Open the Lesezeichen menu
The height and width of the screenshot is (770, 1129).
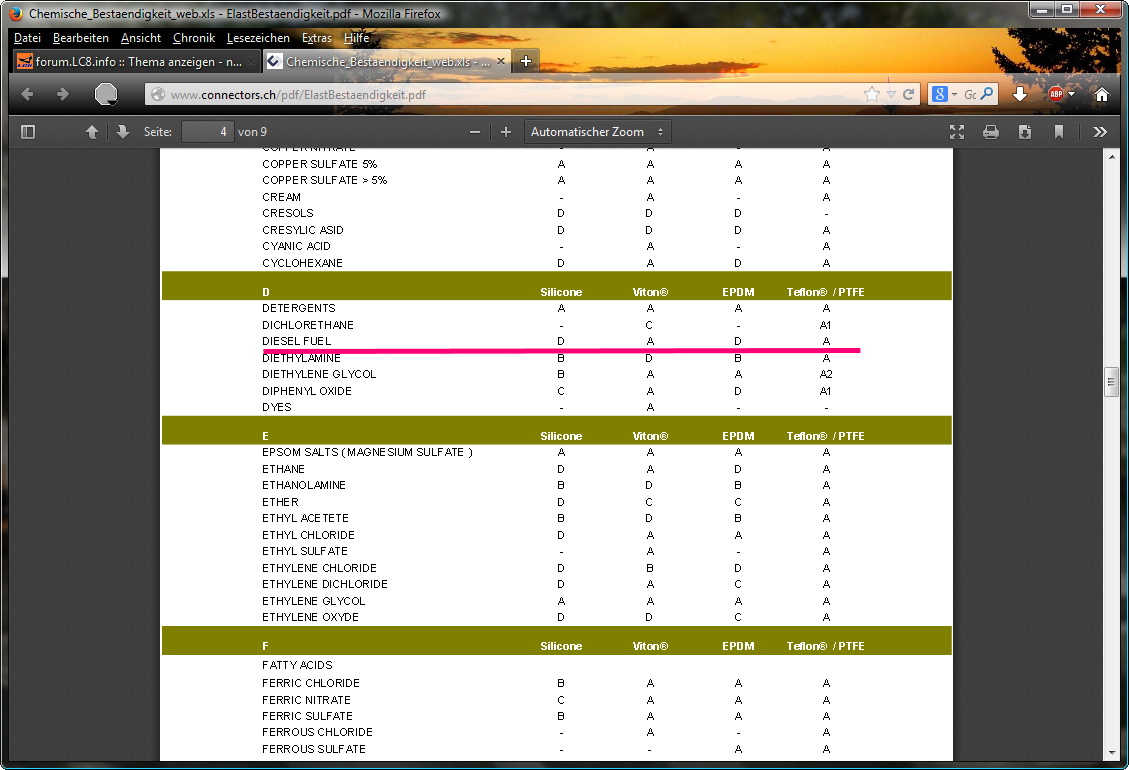point(258,38)
